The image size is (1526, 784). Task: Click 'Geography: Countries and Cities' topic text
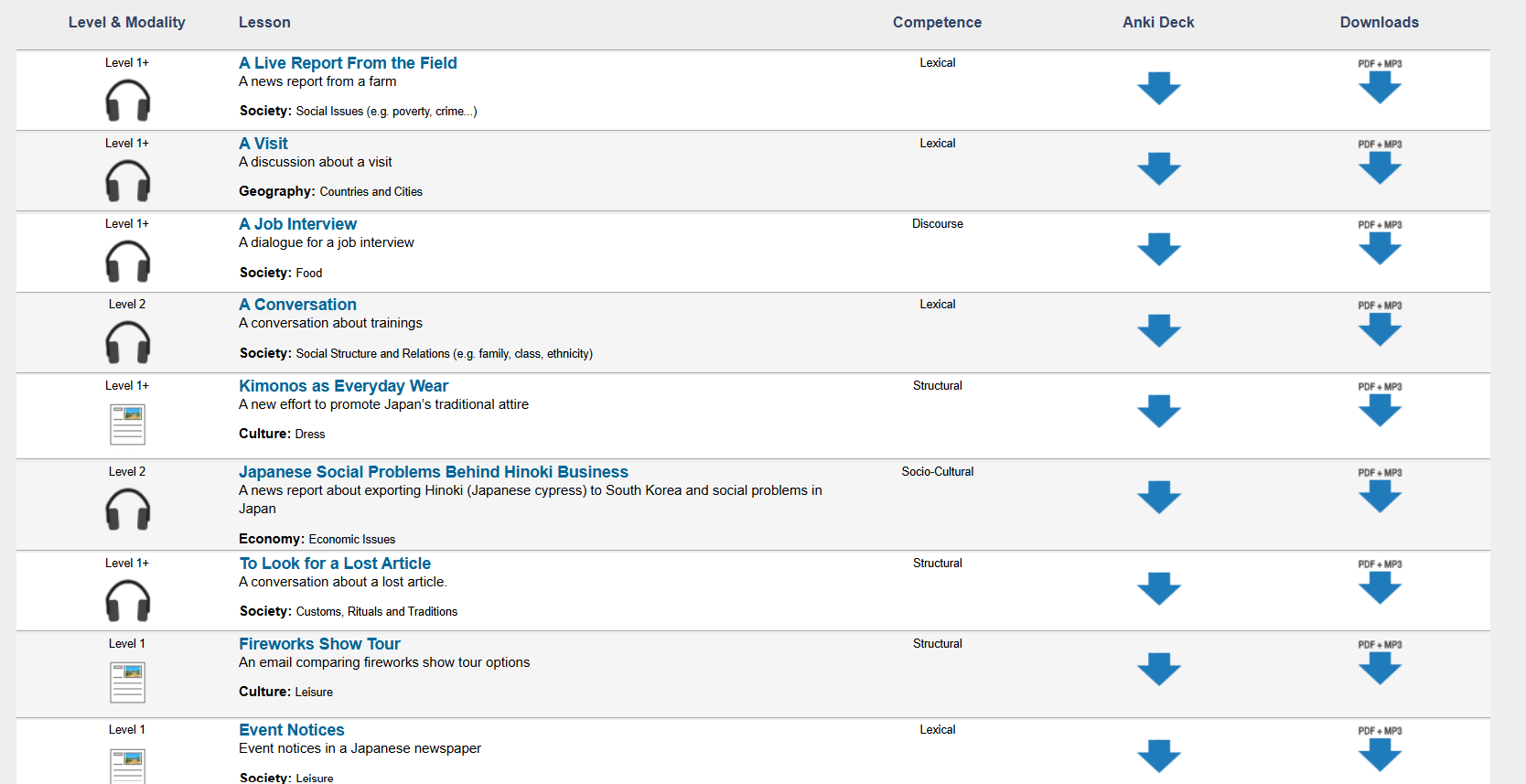pyautogui.click(x=331, y=191)
